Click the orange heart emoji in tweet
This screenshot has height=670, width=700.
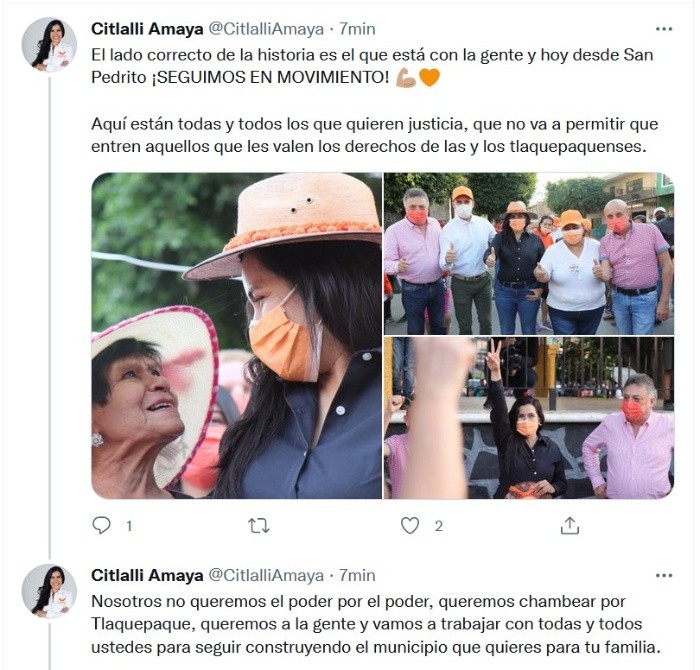429,78
